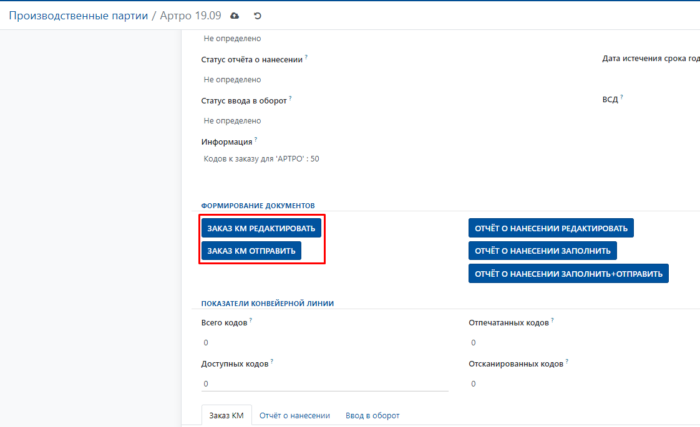Open the Производственные партии breadcrumb link
The height and width of the screenshot is (427, 700).
click(x=78, y=16)
